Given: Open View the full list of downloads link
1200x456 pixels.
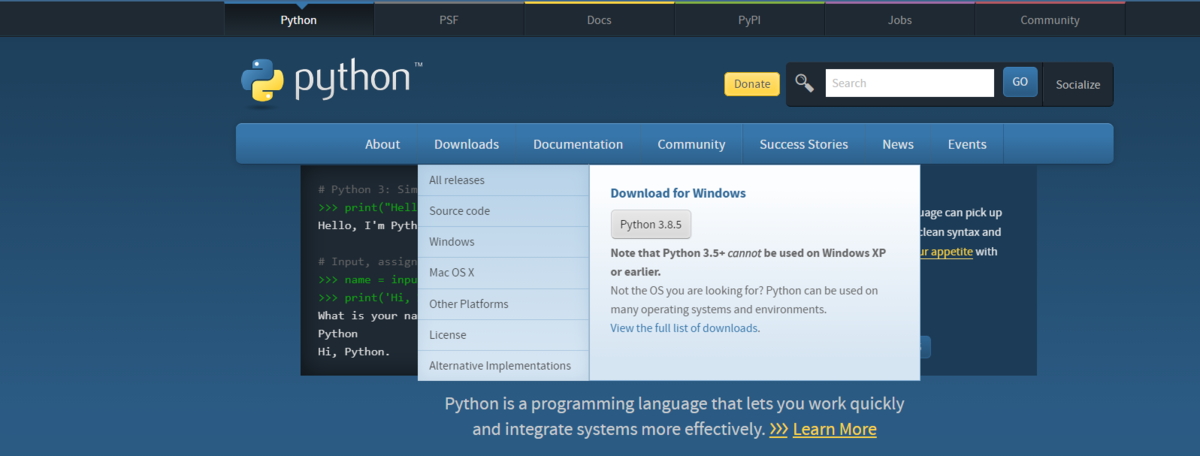Looking at the screenshot, I should pos(684,328).
